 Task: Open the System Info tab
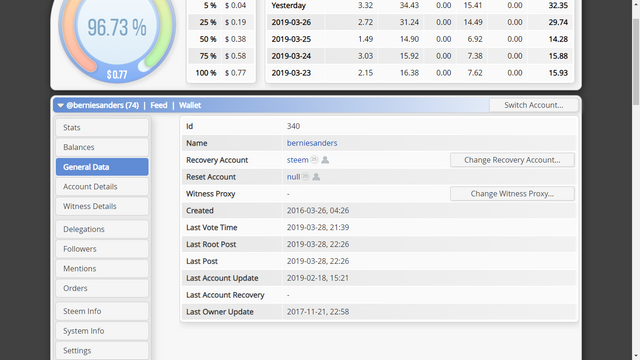[102, 331]
